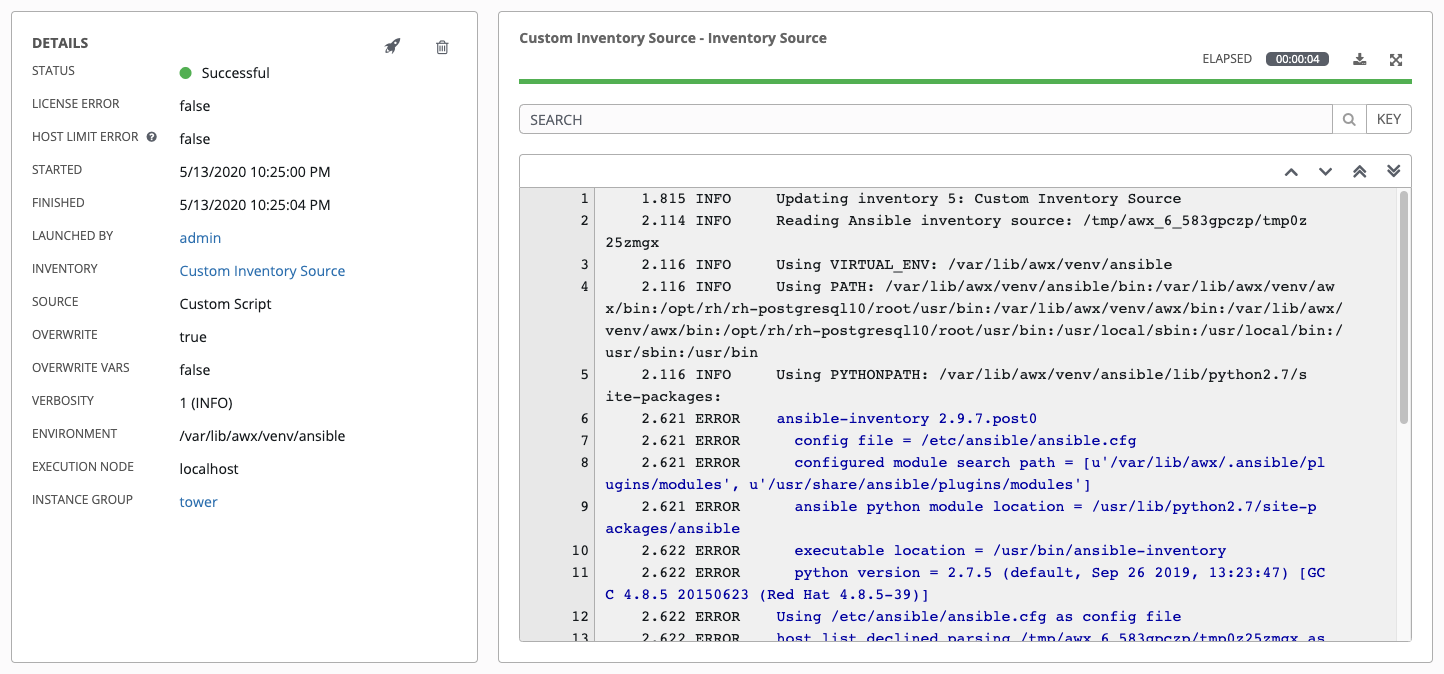Download job output
This screenshot has height=674, width=1444.
pyautogui.click(x=1360, y=59)
